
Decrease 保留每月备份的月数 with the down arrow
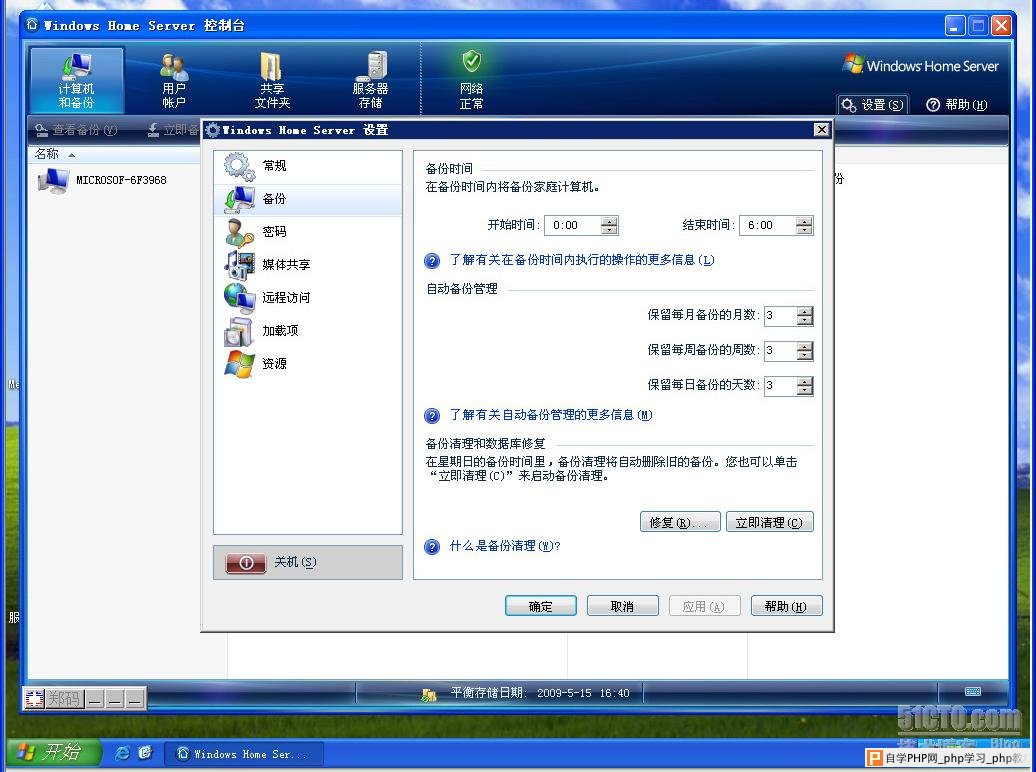click(x=805, y=321)
